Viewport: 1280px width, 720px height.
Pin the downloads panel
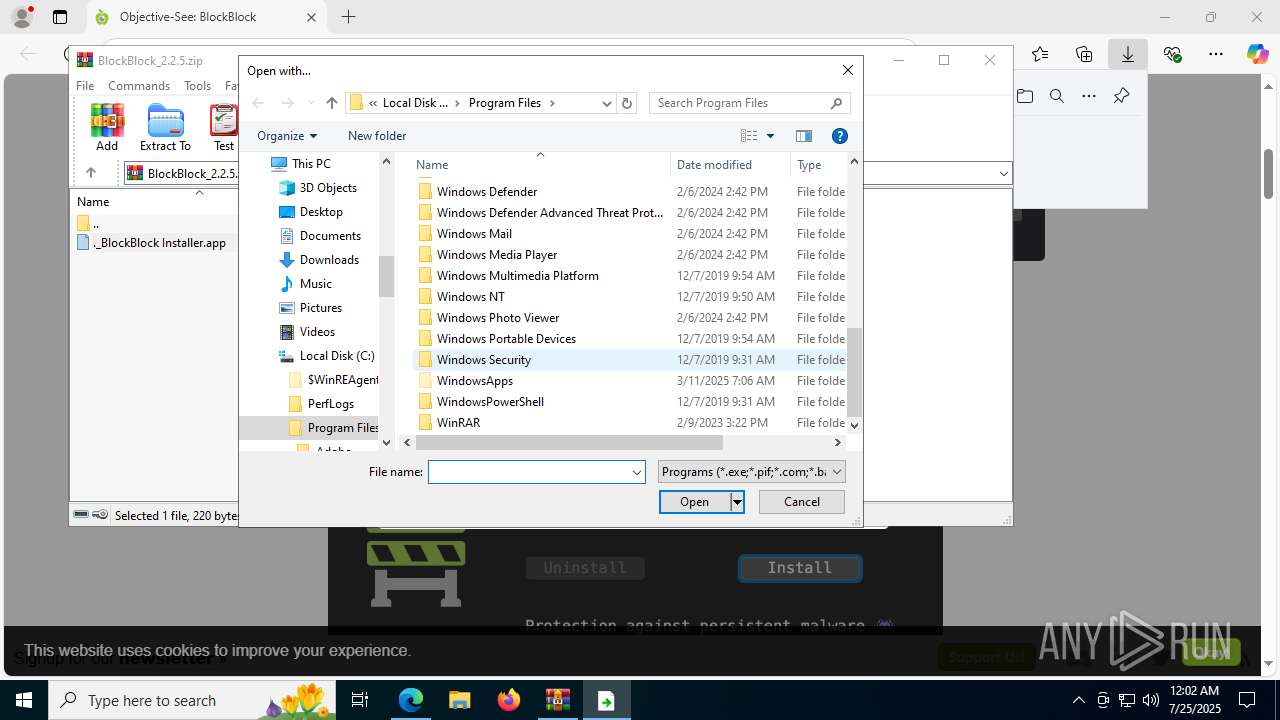tap(1121, 96)
